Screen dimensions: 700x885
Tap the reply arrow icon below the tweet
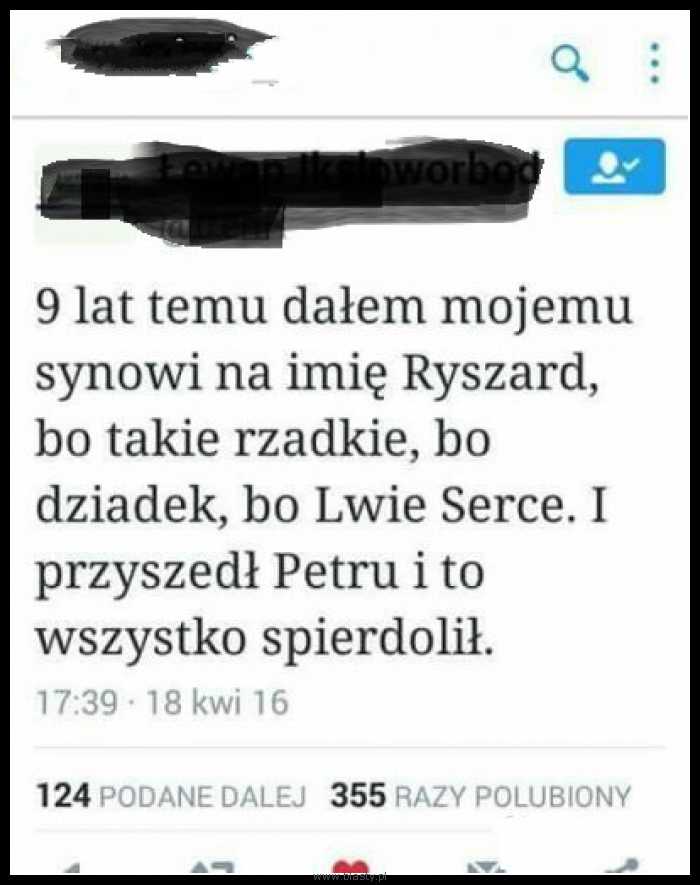tap(72, 868)
